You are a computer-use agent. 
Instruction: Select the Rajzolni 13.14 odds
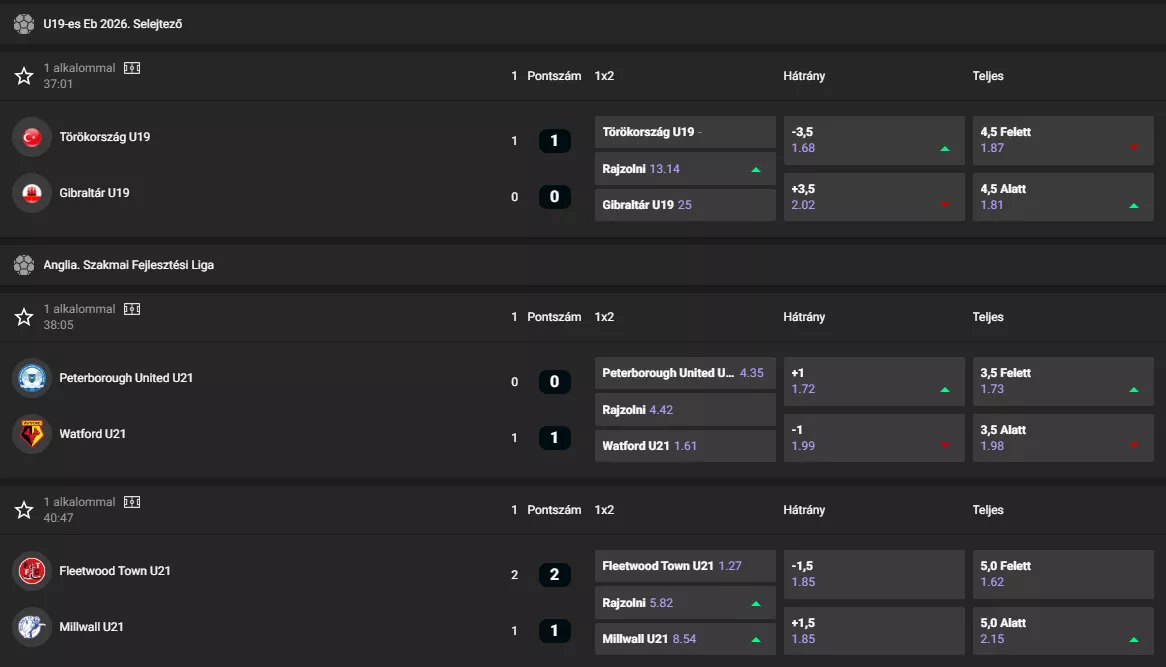(684, 168)
